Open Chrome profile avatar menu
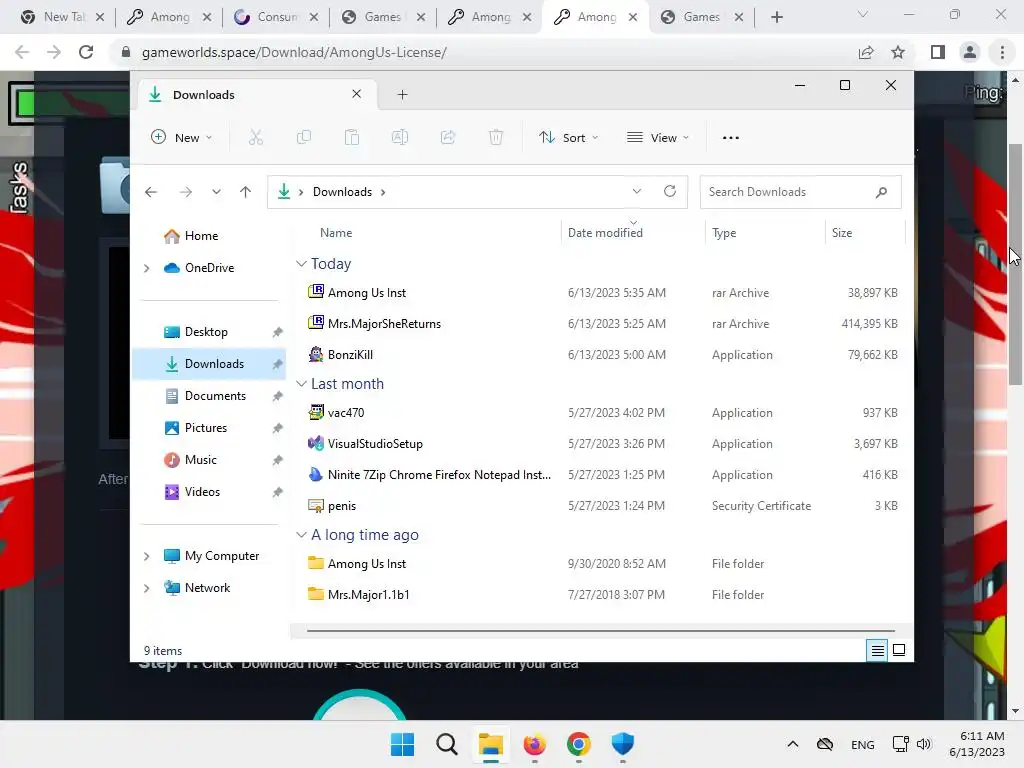The image size is (1024, 768). click(x=970, y=52)
